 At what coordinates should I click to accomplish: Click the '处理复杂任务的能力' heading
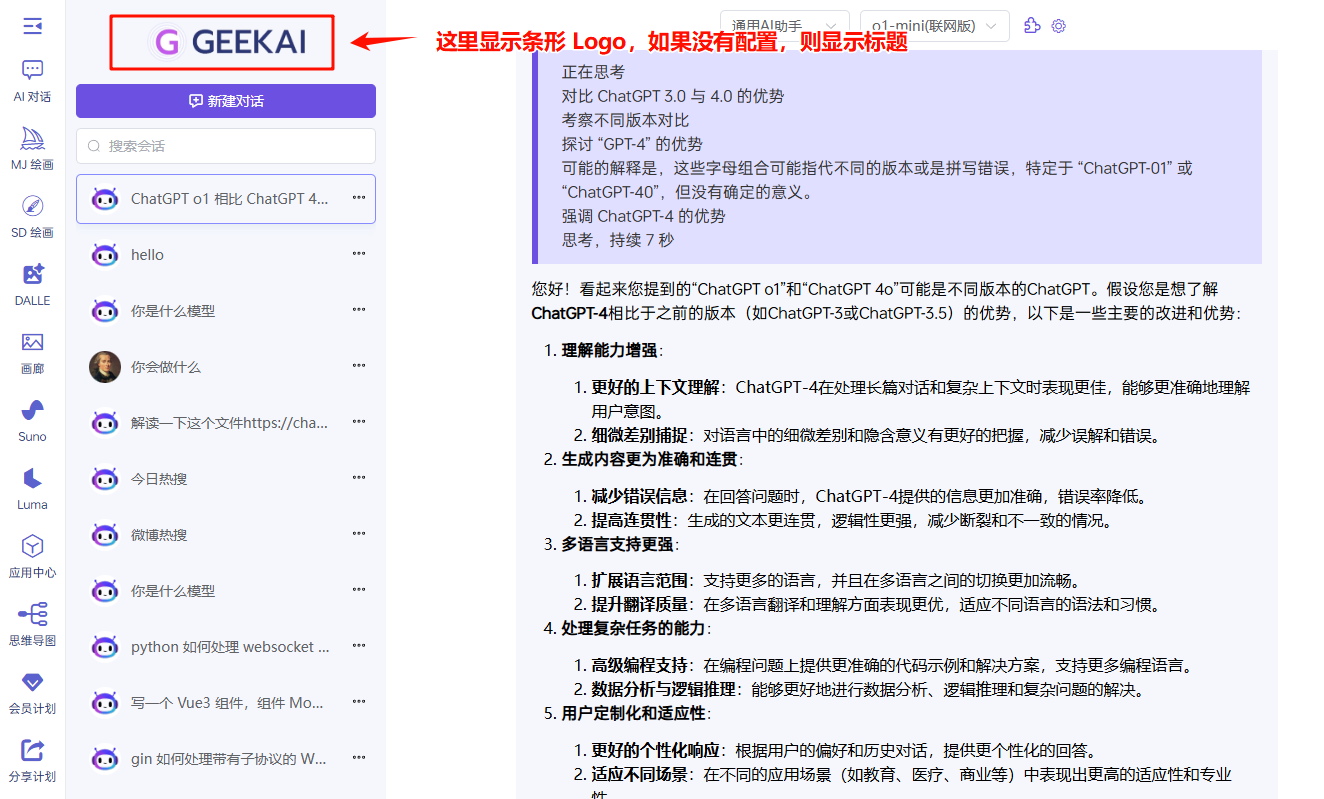tap(633, 628)
